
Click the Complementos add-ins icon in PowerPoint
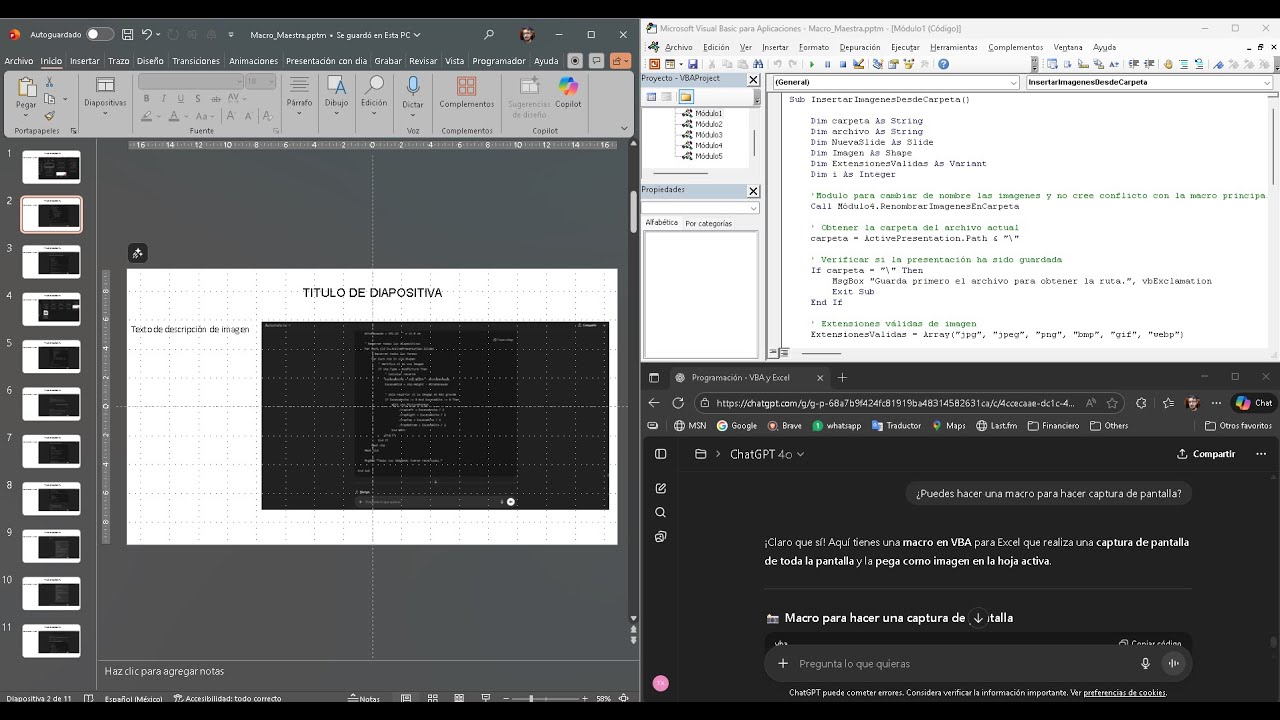(x=466, y=87)
